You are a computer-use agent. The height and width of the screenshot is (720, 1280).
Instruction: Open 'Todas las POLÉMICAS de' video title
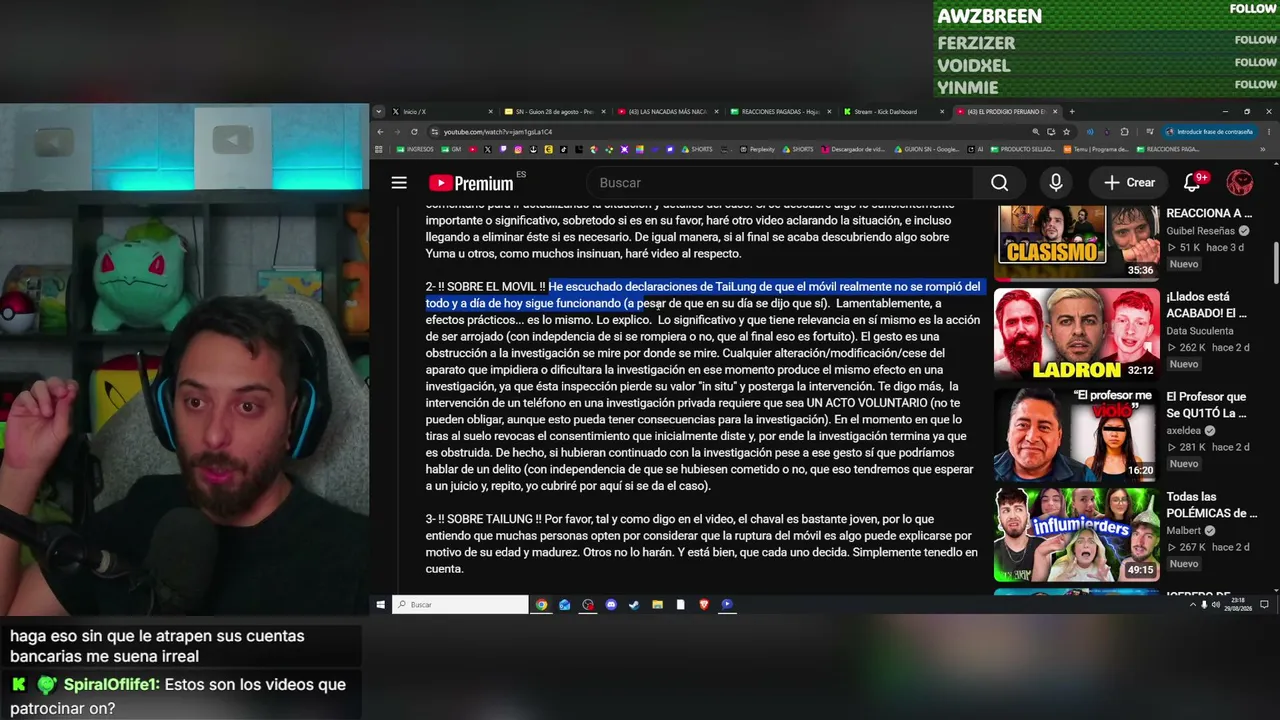tap(1212, 505)
